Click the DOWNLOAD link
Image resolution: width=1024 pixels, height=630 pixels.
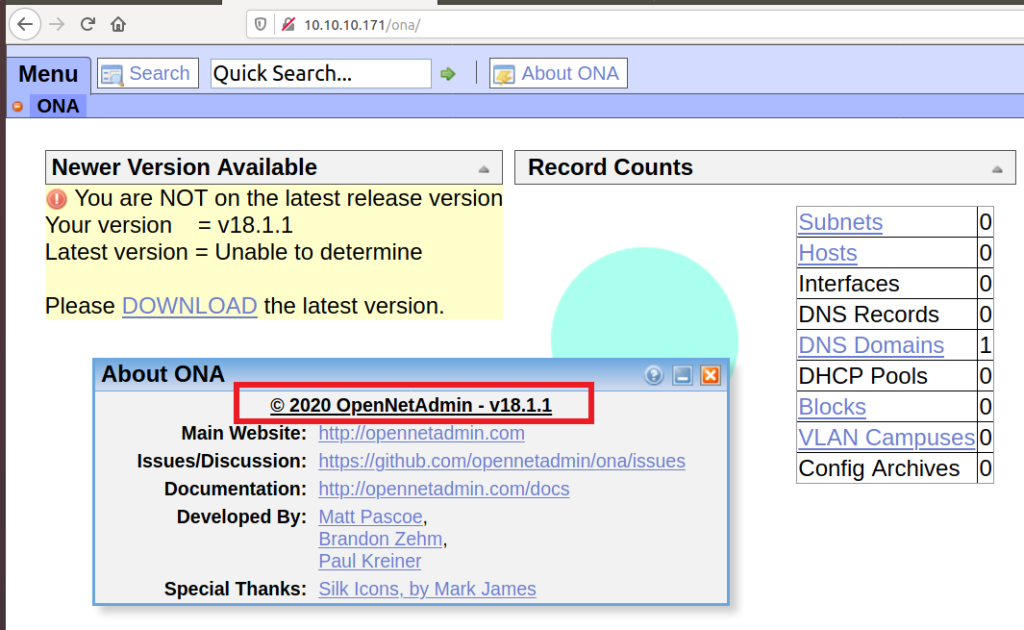189,306
